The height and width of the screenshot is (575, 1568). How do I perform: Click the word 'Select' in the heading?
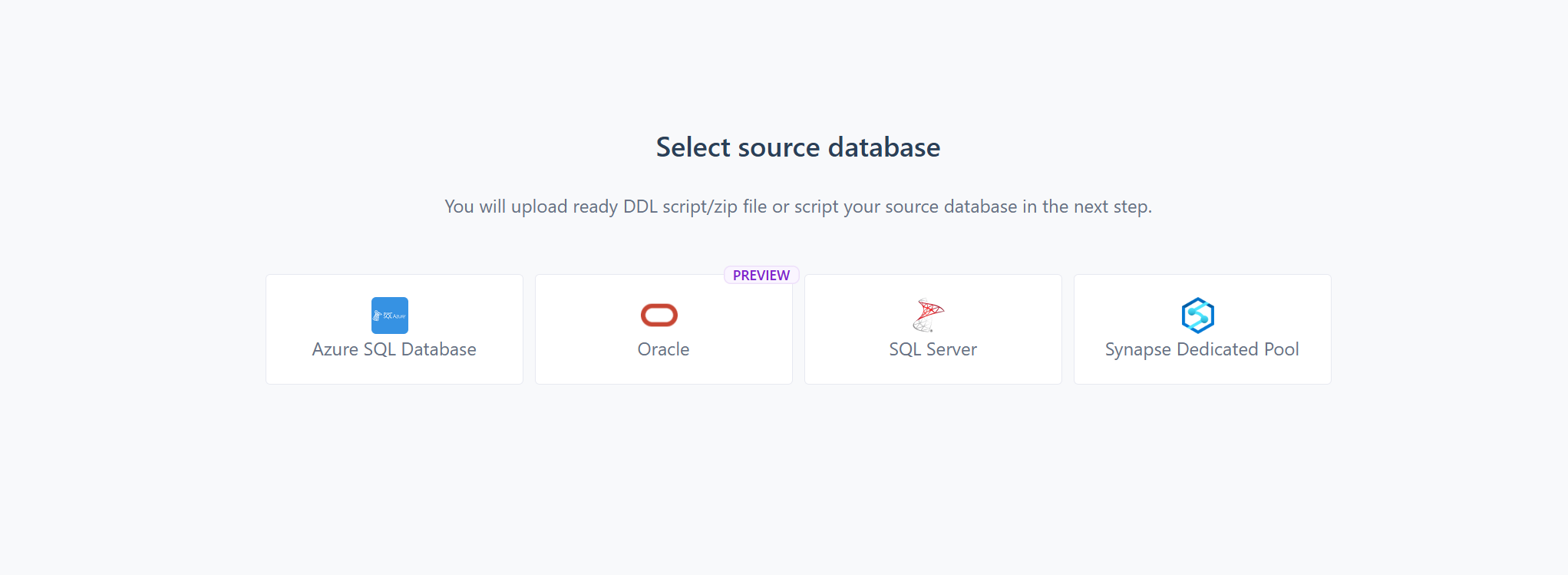[x=693, y=147]
